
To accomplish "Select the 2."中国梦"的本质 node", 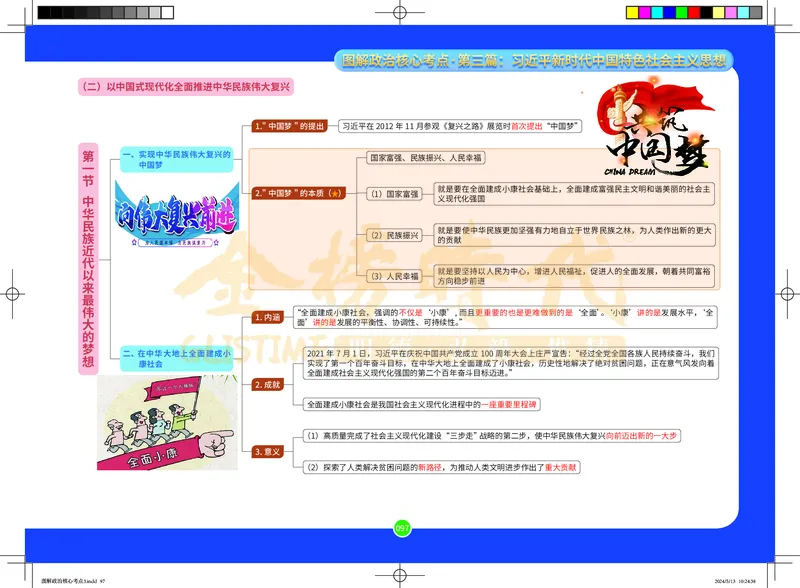I will (x=296, y=192).
